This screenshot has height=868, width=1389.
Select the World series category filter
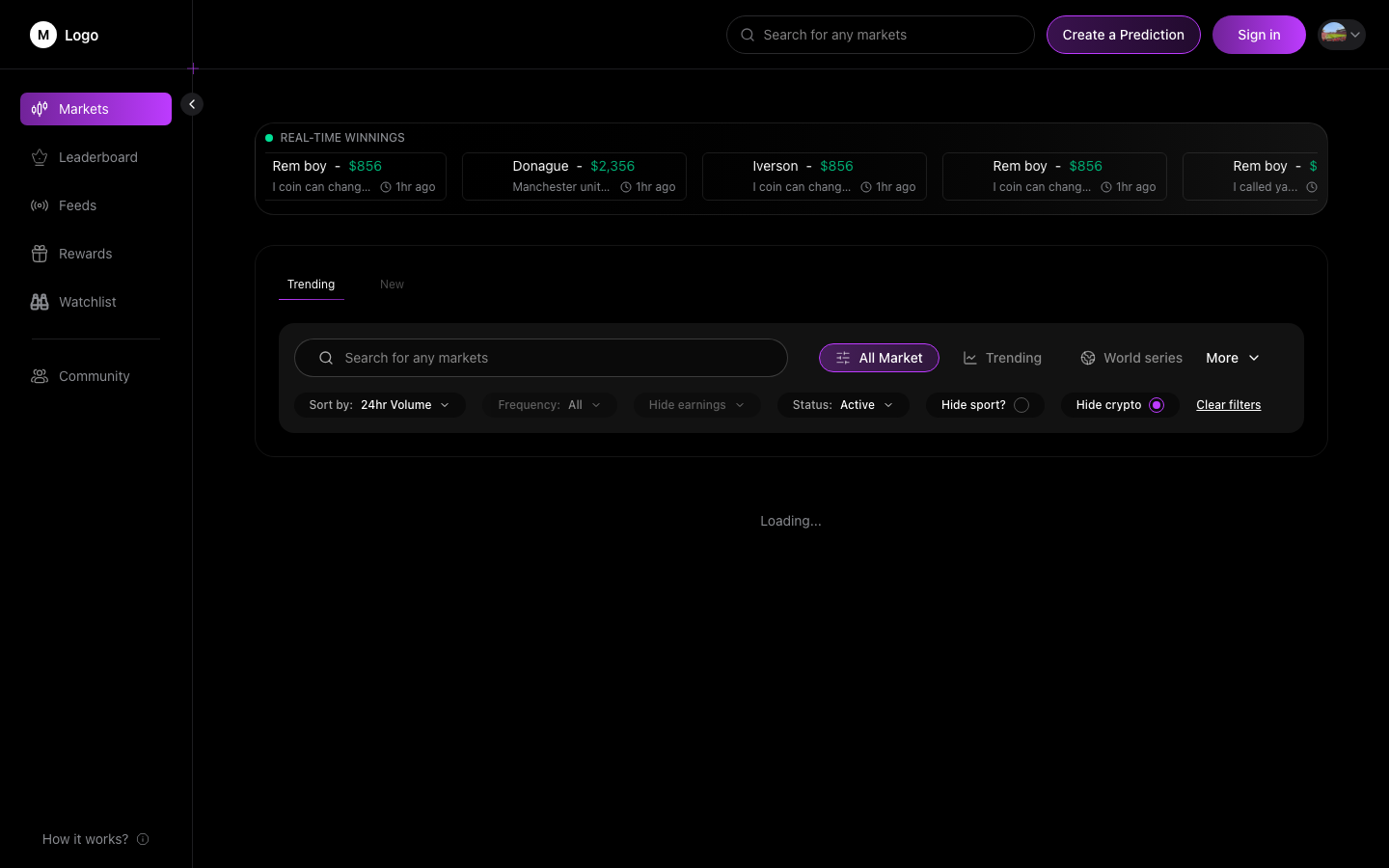coord(1131,358)
